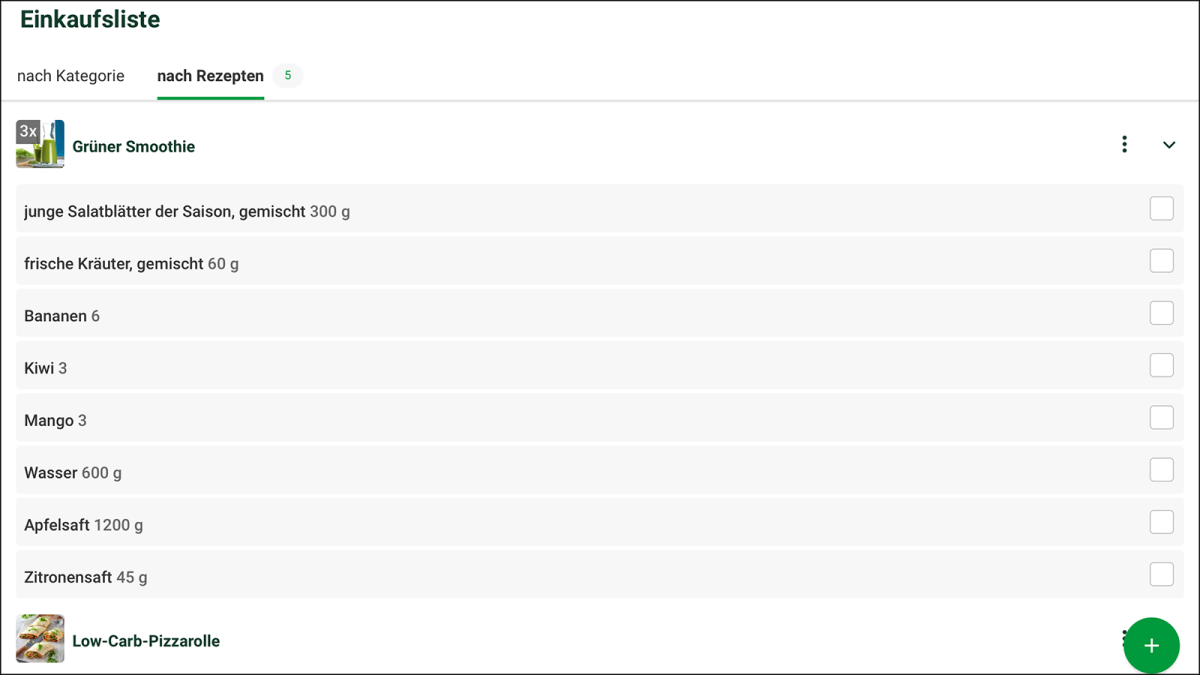This screenshot has width=1200, height=675.
Task: Collapse the Grüner Smoothie recipe section
Action: pyautogui.click(x=1169, y=145)
